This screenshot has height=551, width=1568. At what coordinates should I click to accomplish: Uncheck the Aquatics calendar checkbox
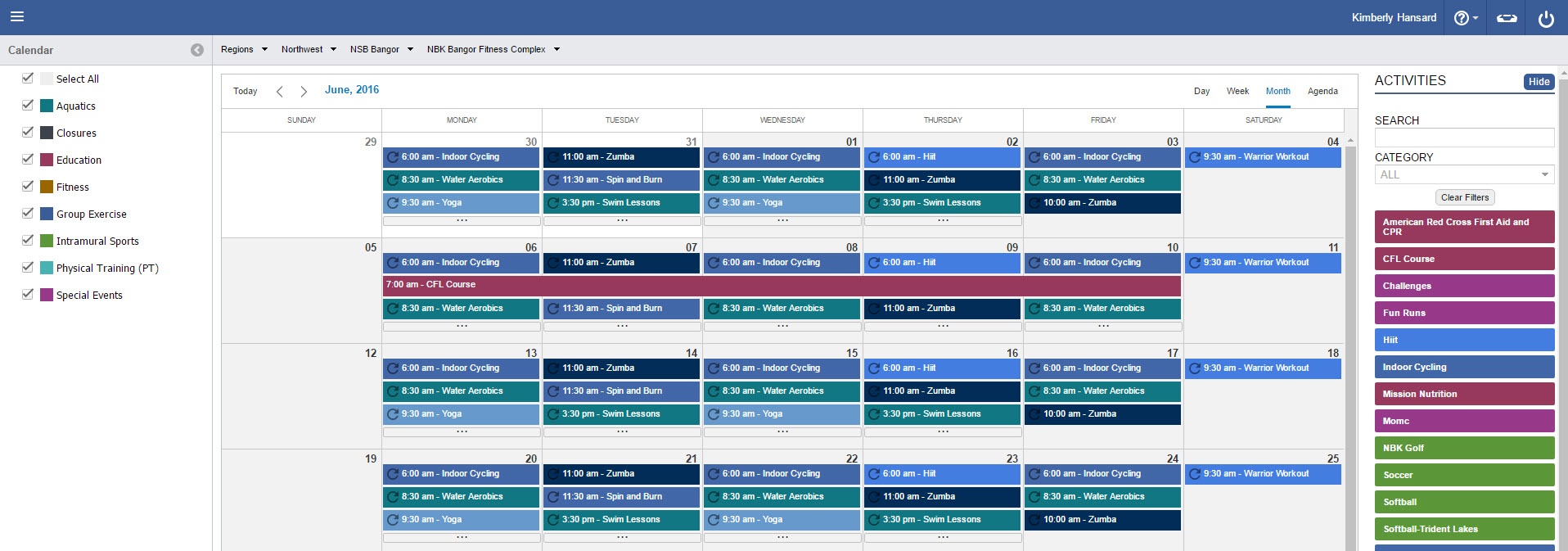pyautogui.click(x=28, y=105)
